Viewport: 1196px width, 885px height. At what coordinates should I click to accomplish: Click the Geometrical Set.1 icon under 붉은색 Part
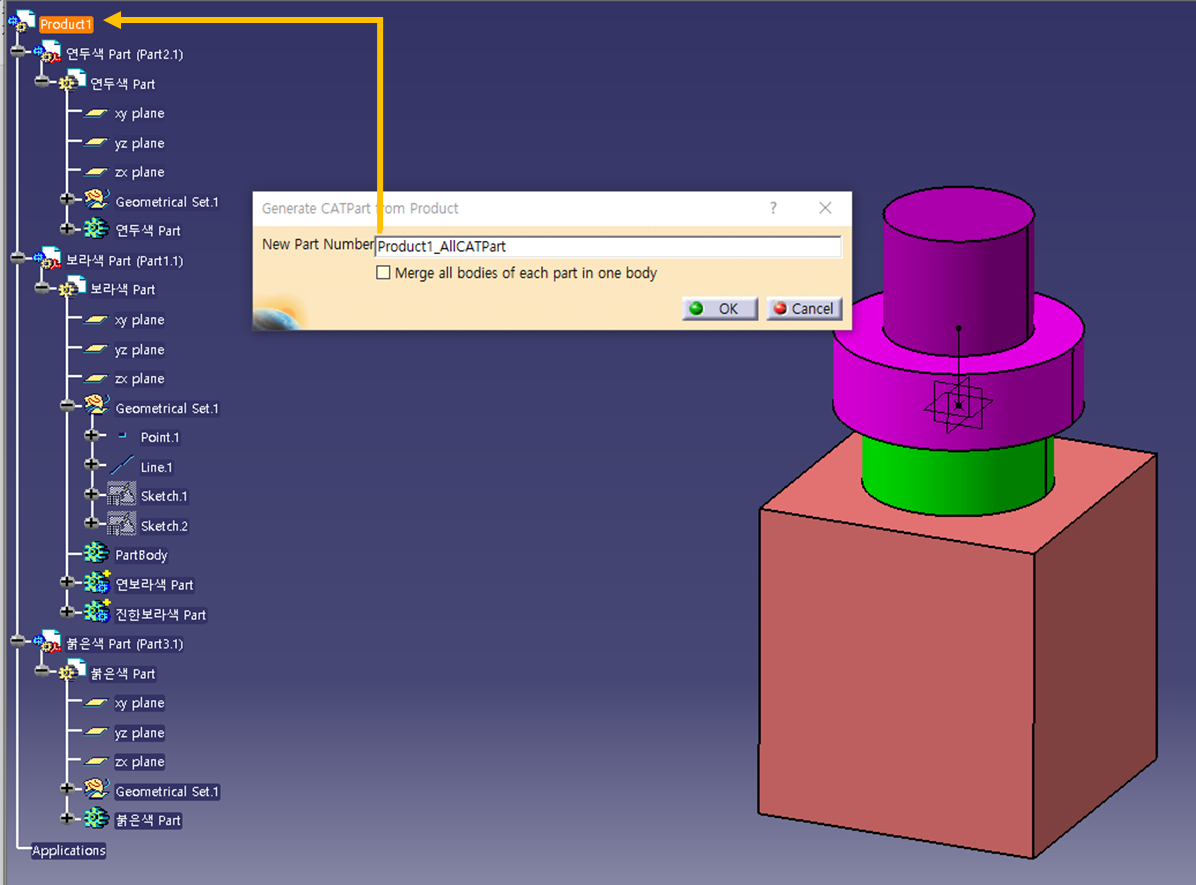pos(96,790)
